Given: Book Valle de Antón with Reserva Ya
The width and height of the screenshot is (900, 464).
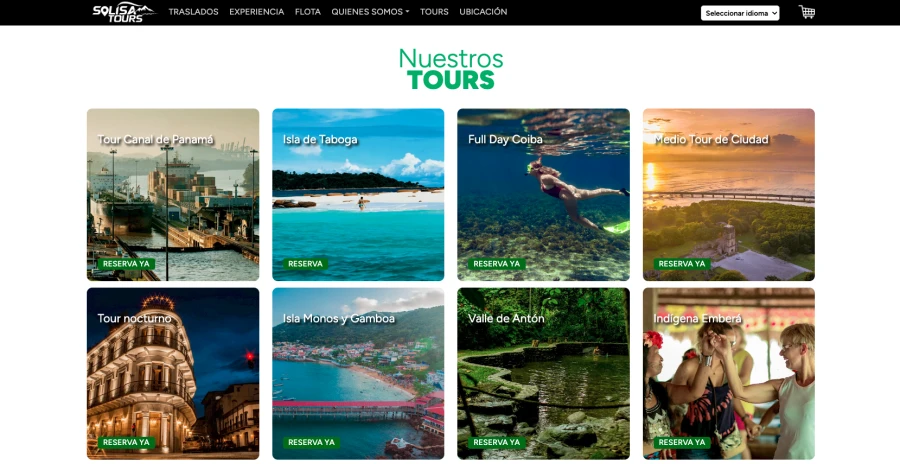Looking at the screenshot, I should click(x=496, y=443).
